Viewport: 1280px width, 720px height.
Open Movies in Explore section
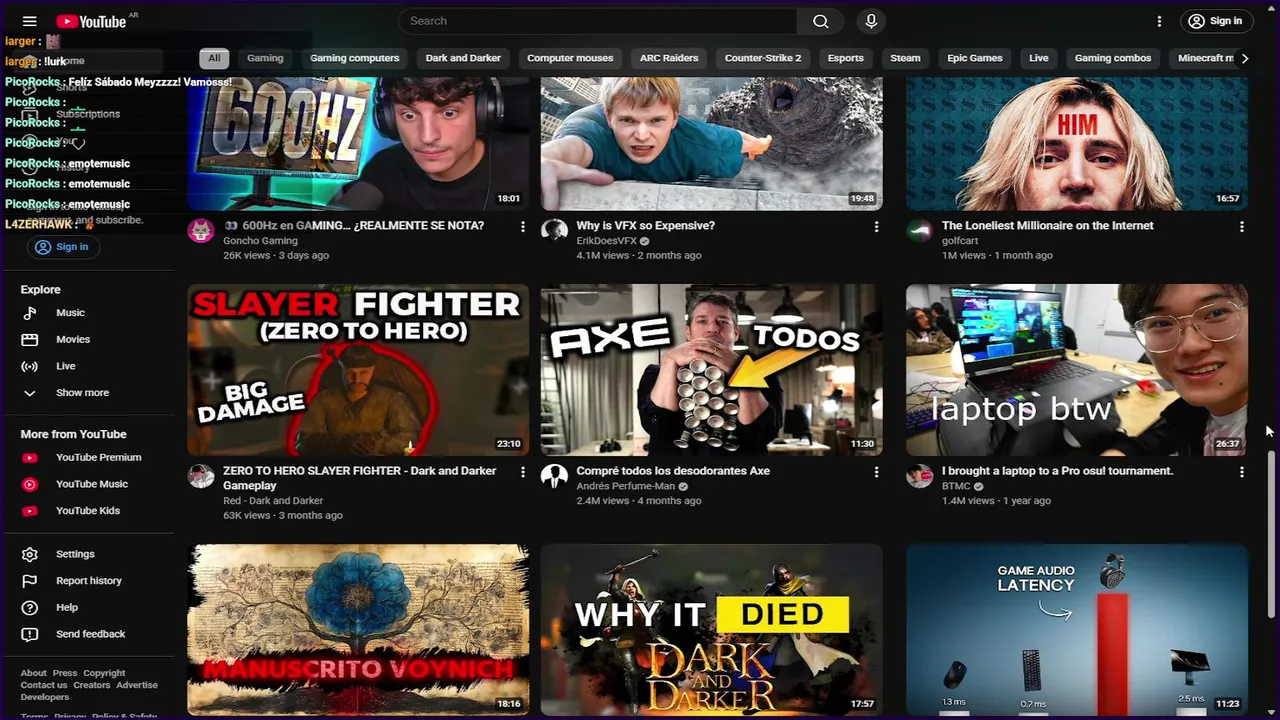tap(72, 339)
